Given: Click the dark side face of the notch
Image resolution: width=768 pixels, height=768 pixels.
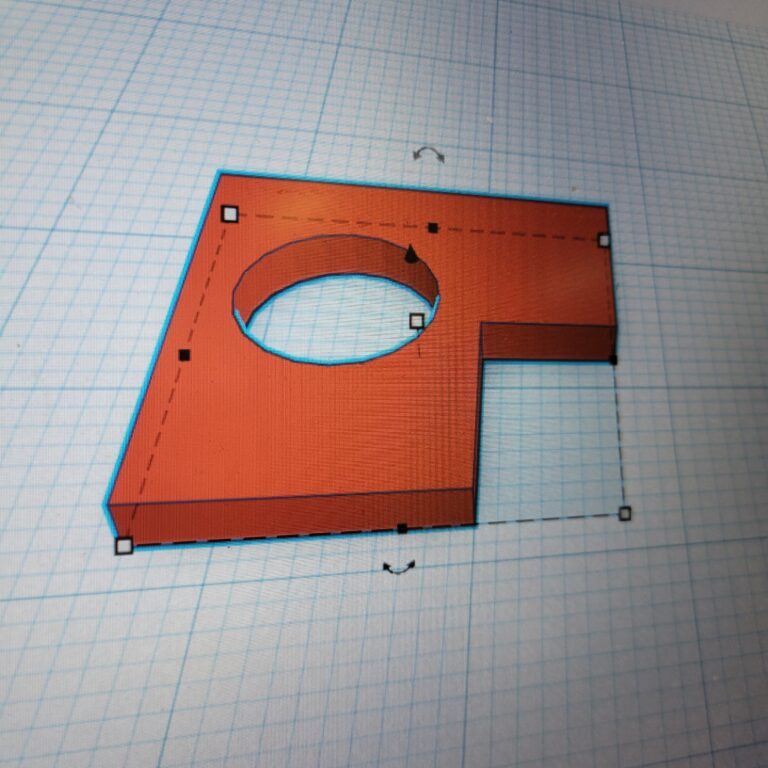Looking at the screenshot, I should (545, 343).
